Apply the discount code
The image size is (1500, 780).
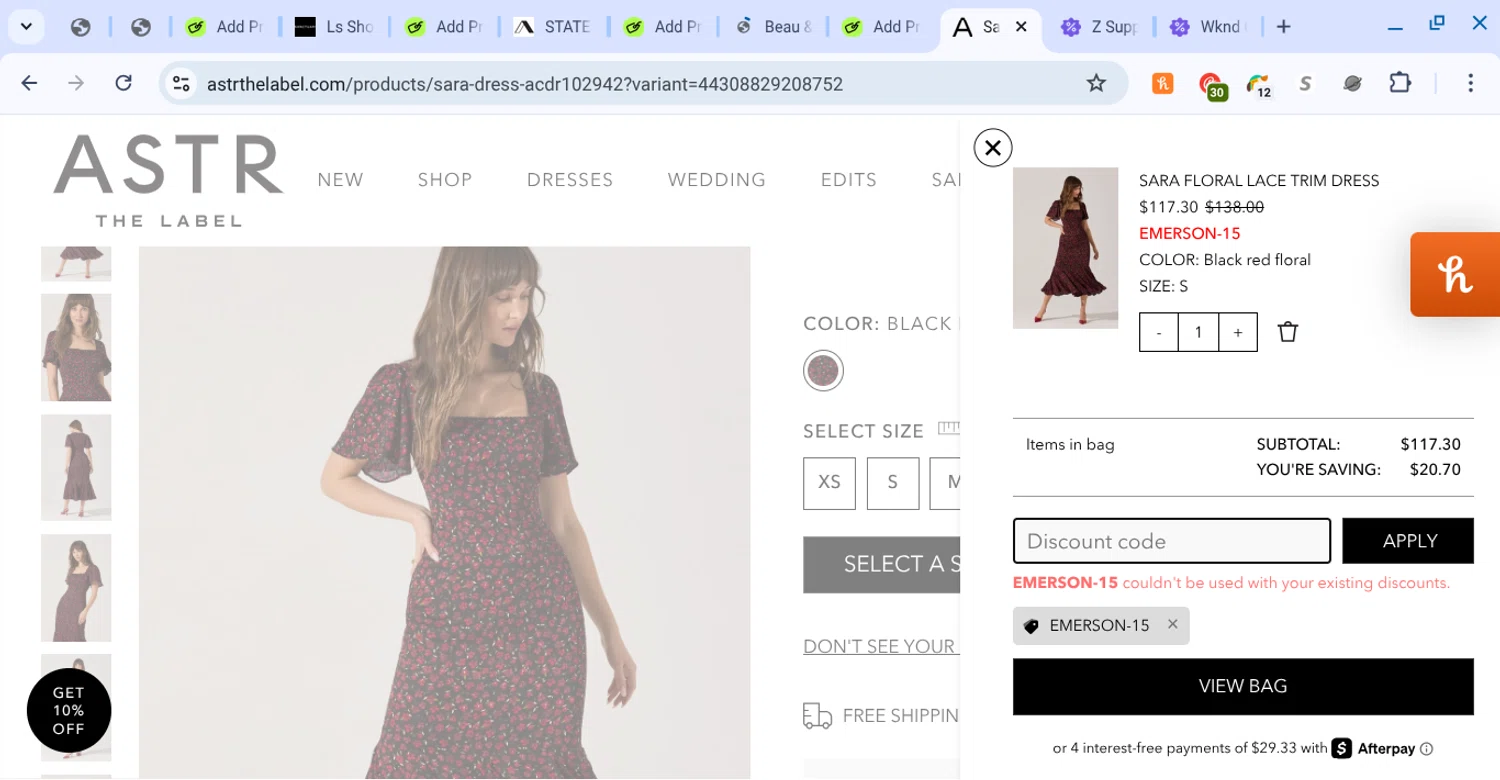[1408, 541]
